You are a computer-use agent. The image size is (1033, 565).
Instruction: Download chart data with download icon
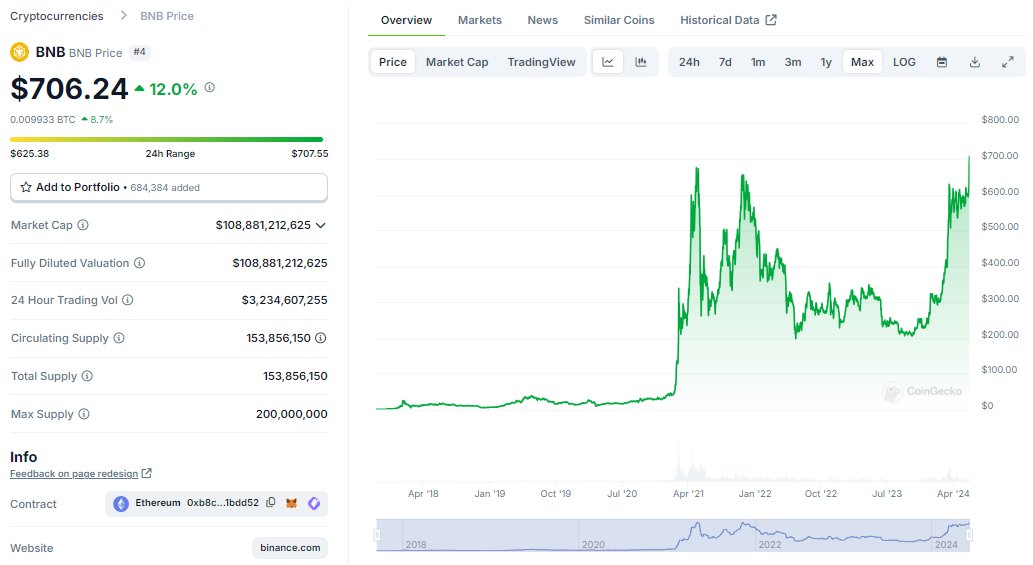point(975,62)
